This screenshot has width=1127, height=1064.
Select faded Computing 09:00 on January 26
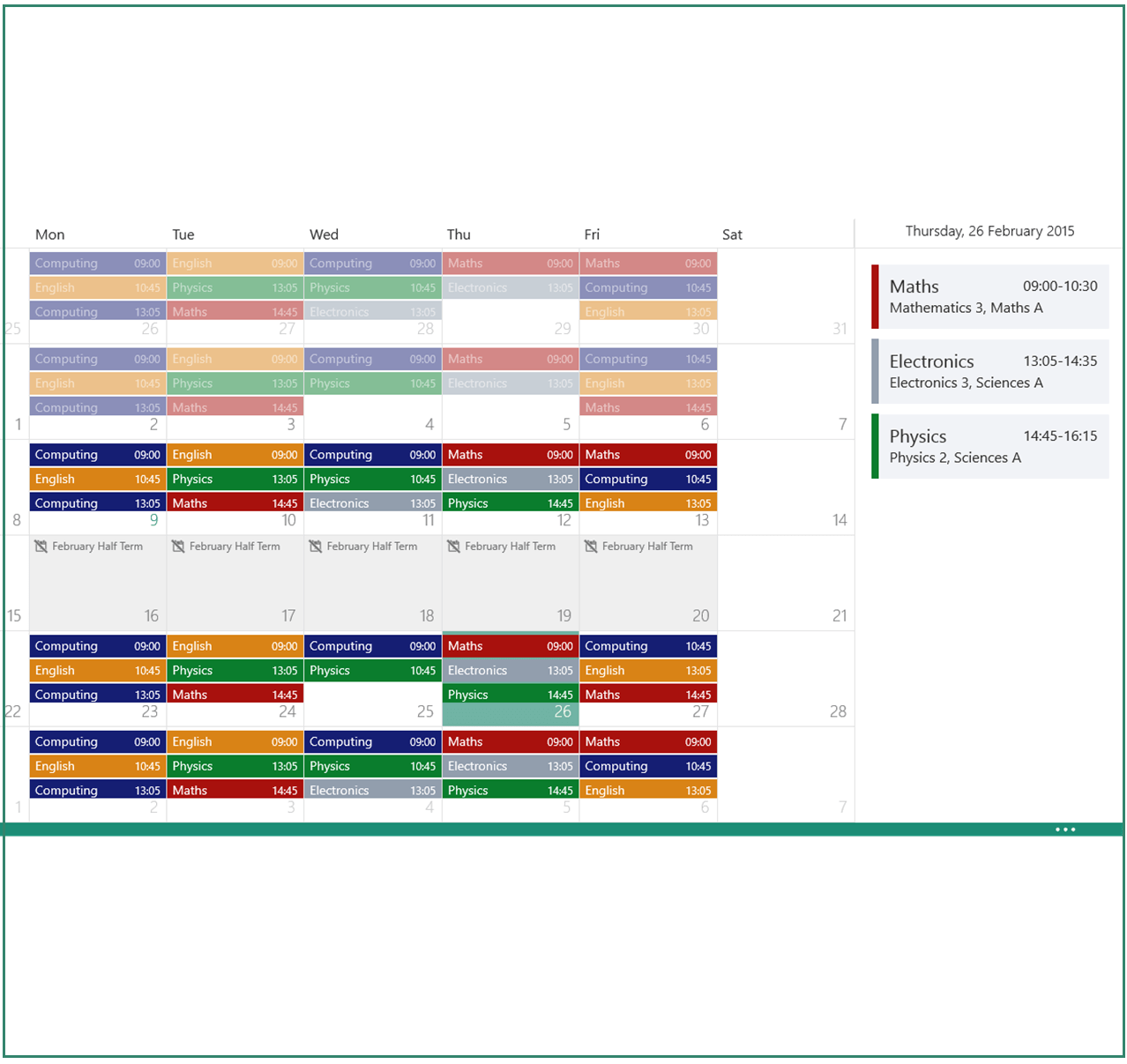pos(98,264)
